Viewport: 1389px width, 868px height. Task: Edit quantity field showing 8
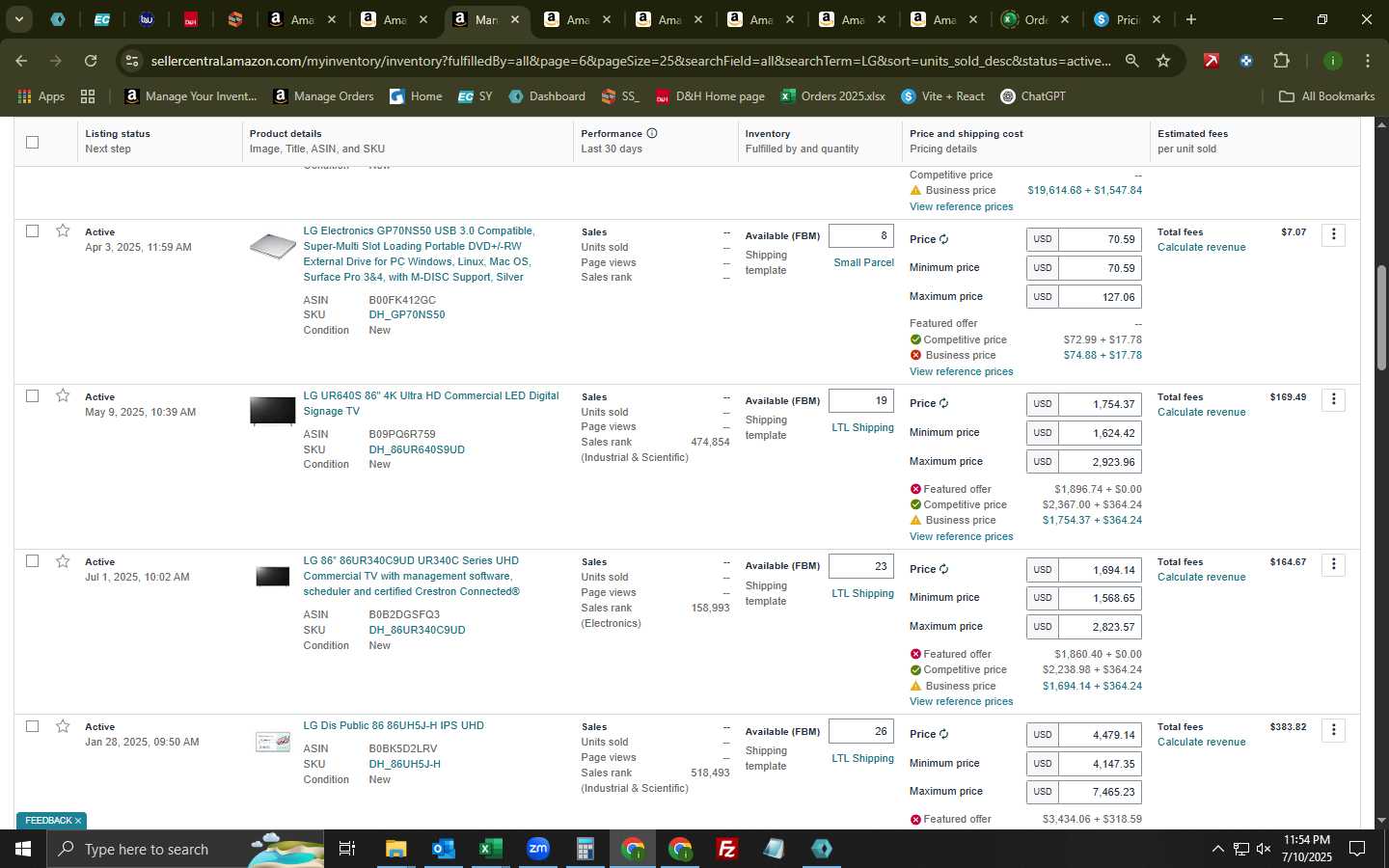tap(861, 235)
